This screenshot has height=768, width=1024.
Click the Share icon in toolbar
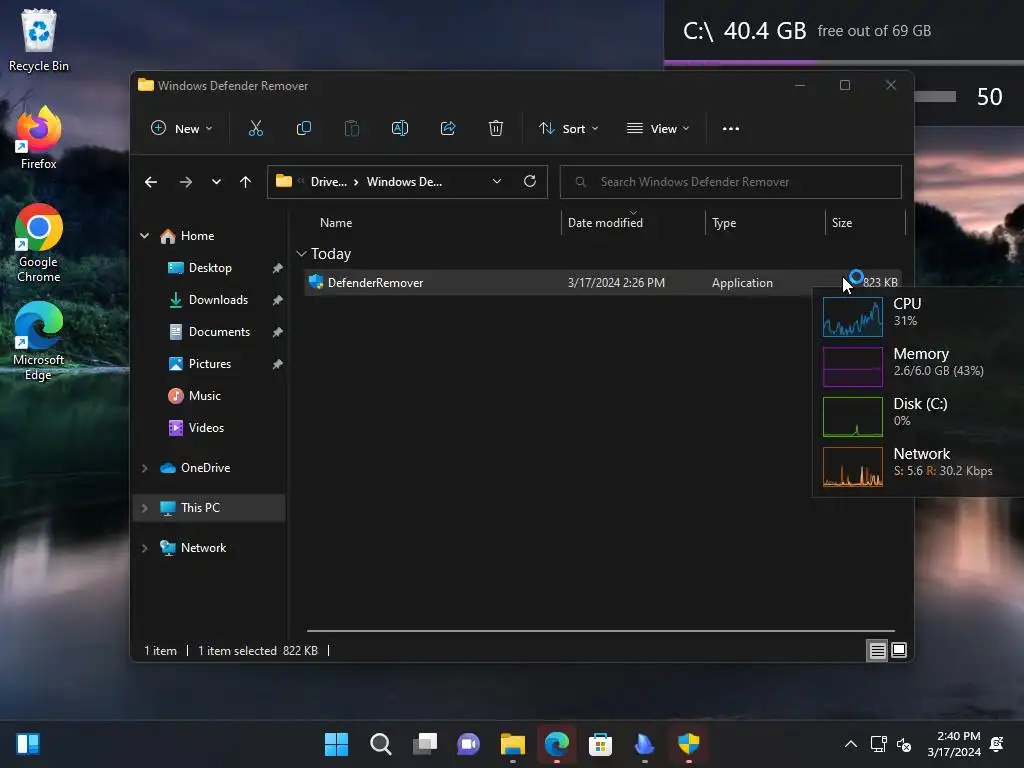point(448,129)
